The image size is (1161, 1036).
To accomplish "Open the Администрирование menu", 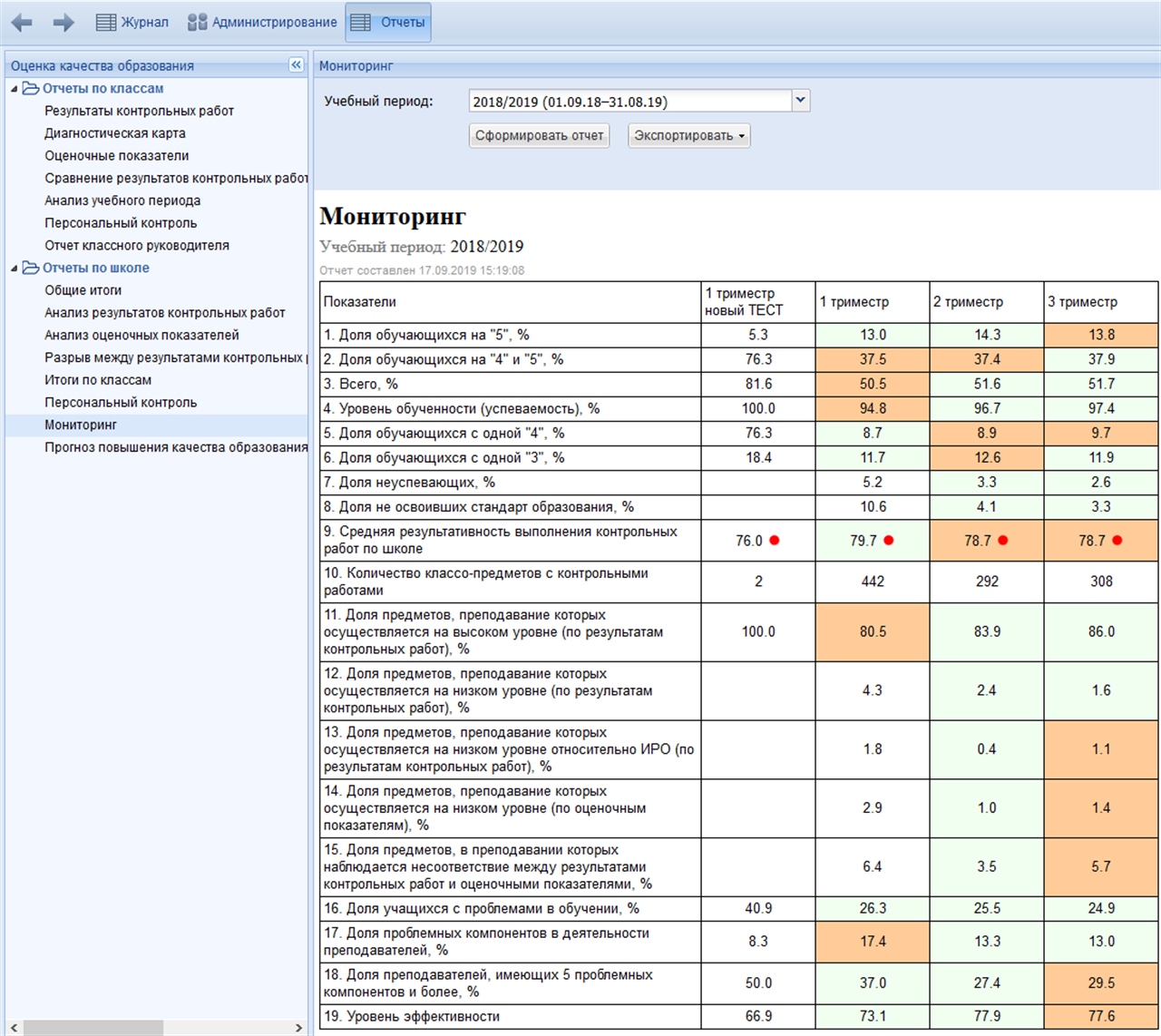I will pos(261,23).
